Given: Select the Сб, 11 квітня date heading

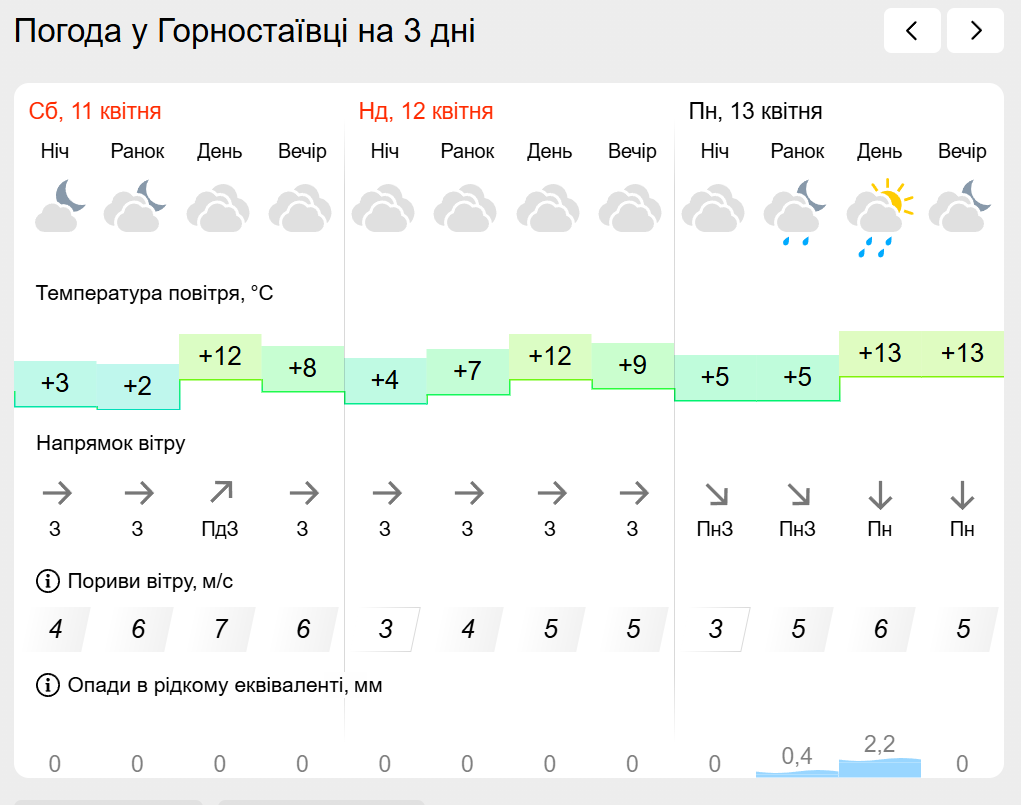Looking at the screenshot, I should click(x=95, y=111).
